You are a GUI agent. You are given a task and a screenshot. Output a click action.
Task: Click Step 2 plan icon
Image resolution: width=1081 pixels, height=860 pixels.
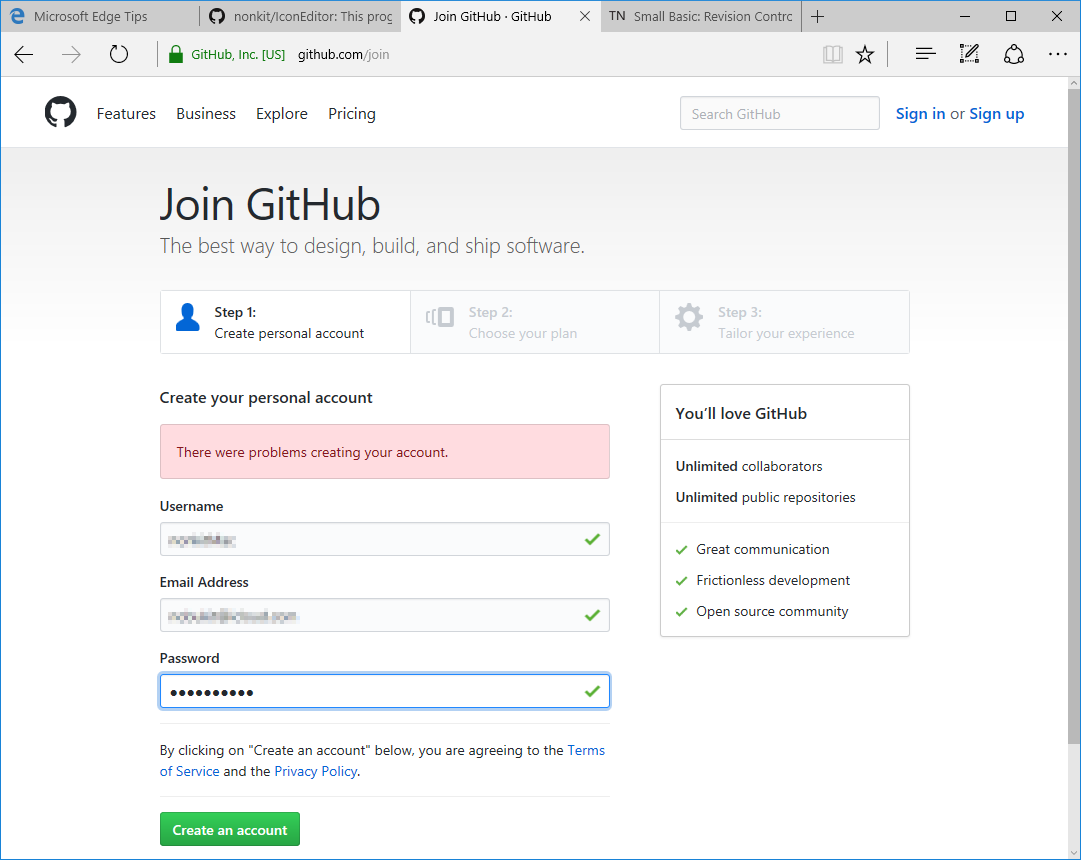tap(440, 317)
